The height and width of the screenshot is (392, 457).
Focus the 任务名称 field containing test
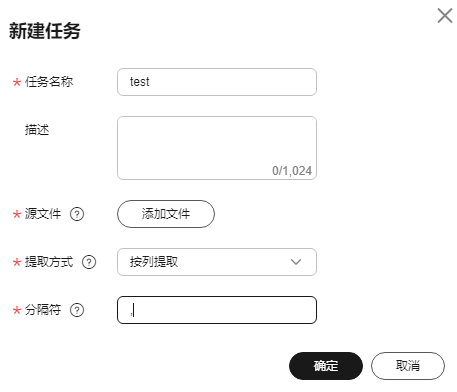[217, 82]
